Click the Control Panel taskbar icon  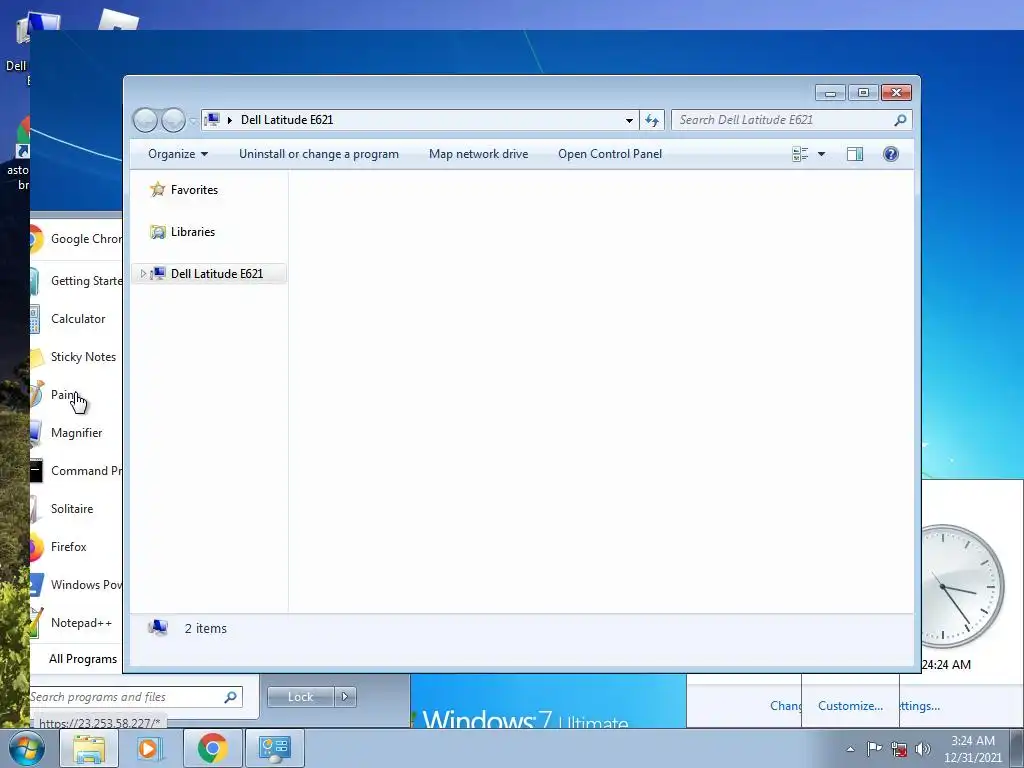pos(274,748)
